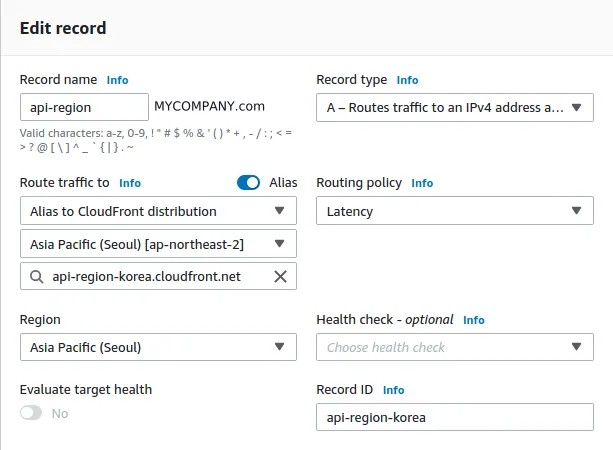The image size is (613, 450).
Task: Clear the CloudFront distribution search field
Action: (x=280, y=277)
